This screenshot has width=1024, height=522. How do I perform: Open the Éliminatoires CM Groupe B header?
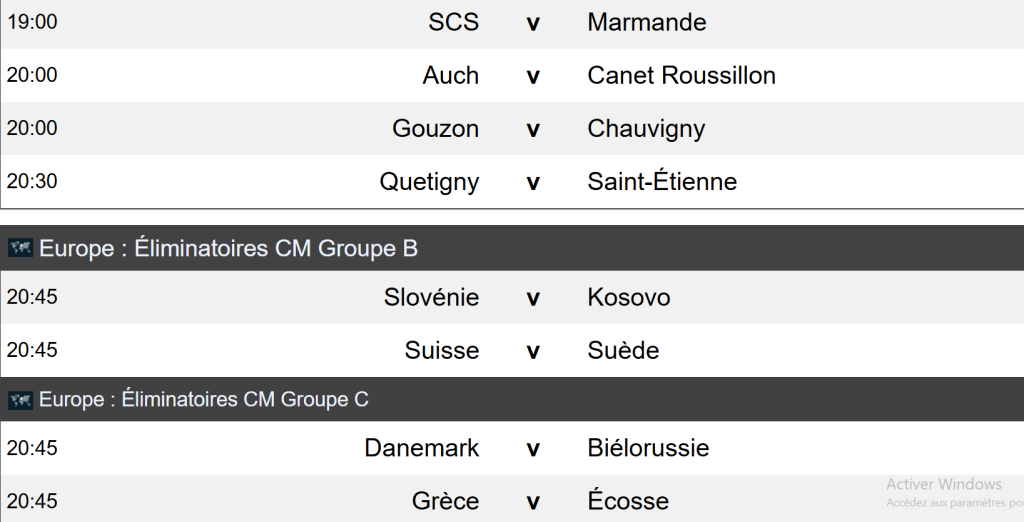click(228, 249)
